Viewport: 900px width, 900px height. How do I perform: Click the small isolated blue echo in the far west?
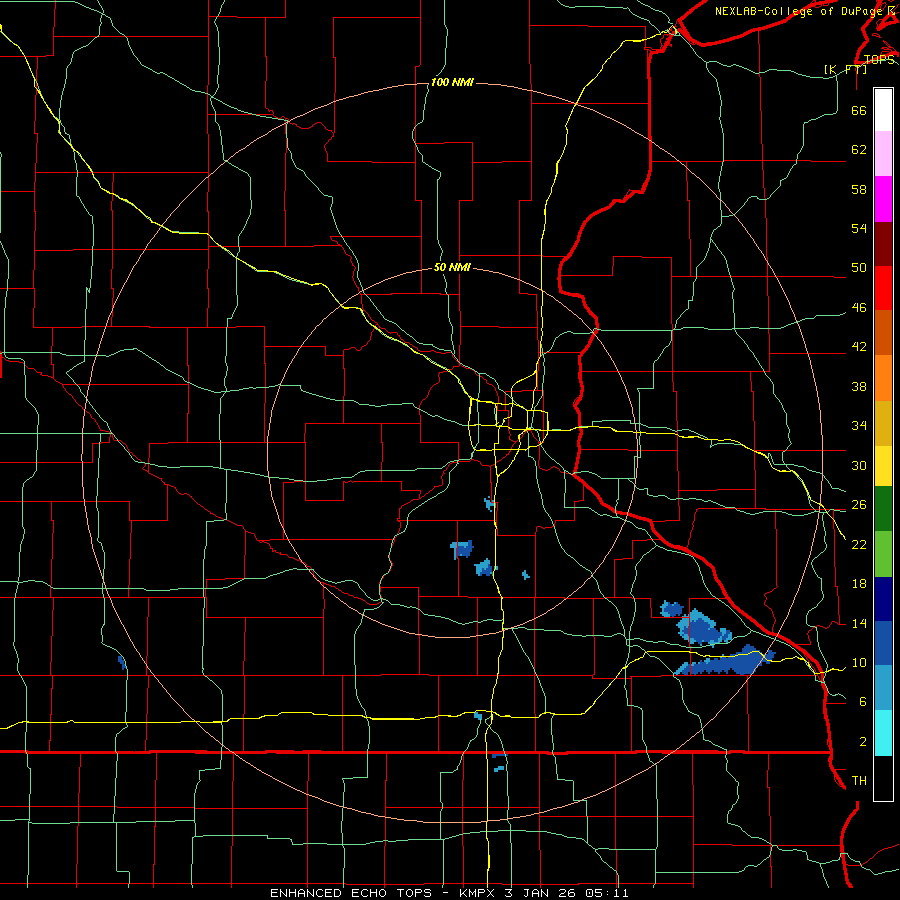[x=122, y=662]
